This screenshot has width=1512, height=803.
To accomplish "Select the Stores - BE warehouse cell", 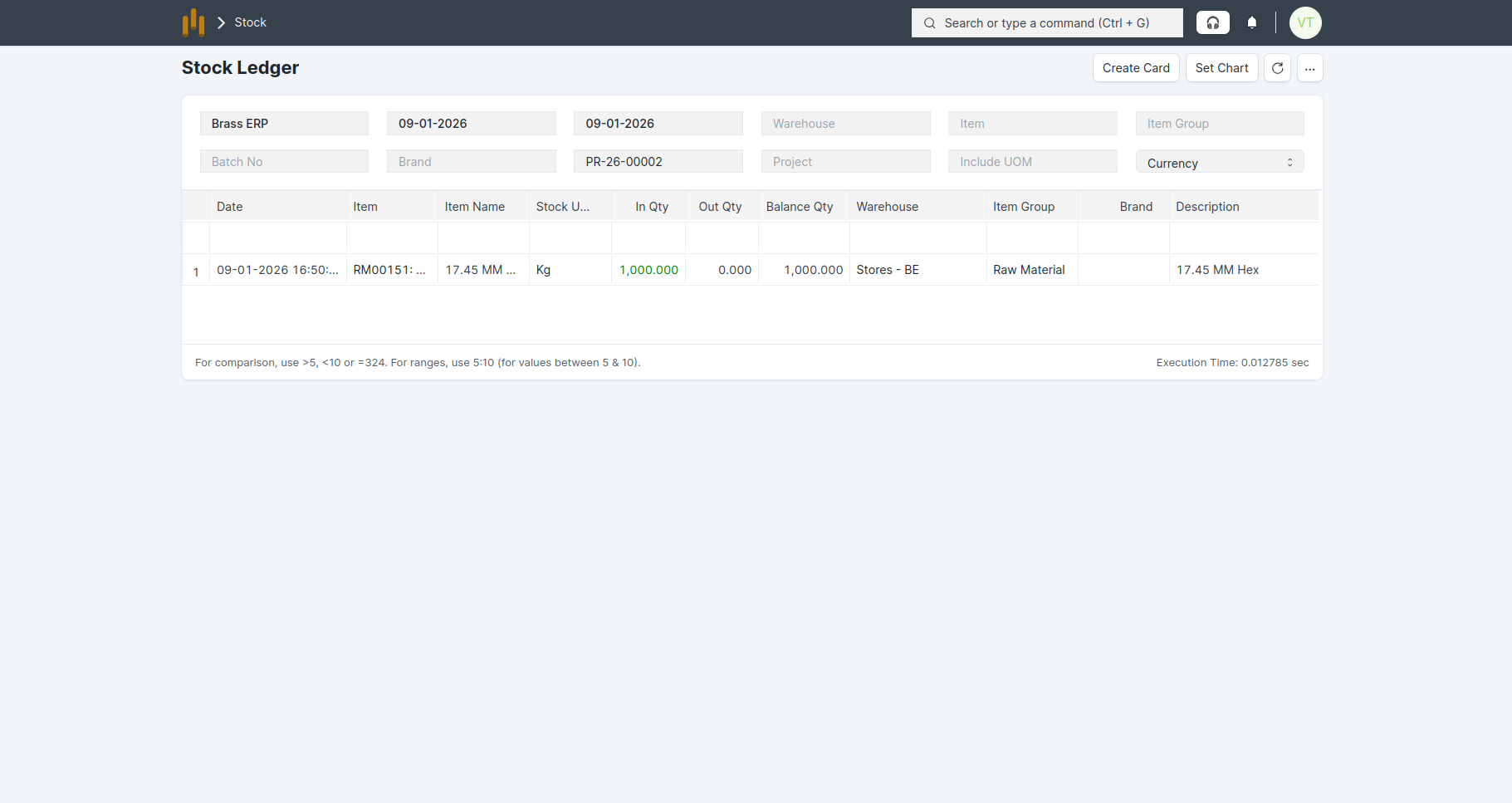I will [888, 270].
